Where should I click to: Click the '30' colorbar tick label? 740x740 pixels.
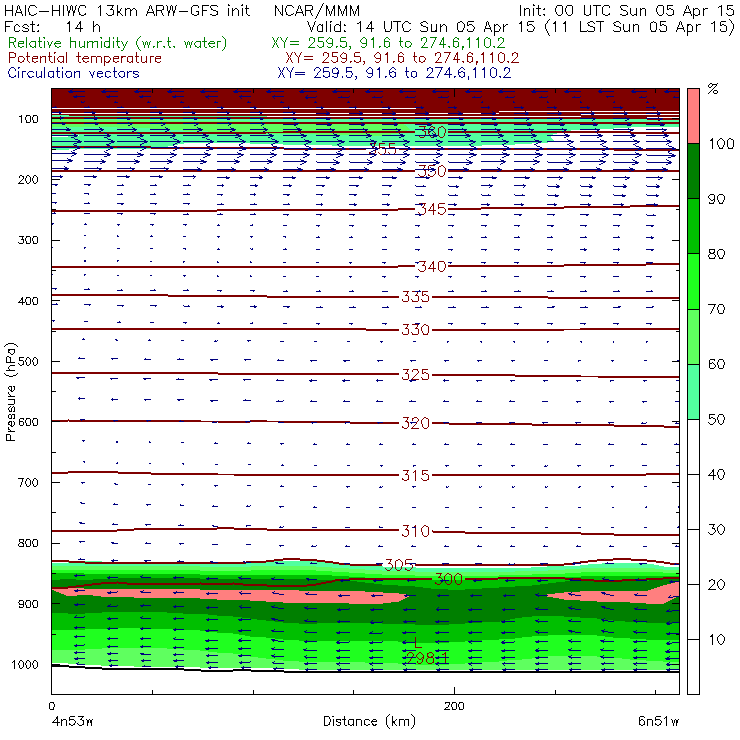point(716,530)
